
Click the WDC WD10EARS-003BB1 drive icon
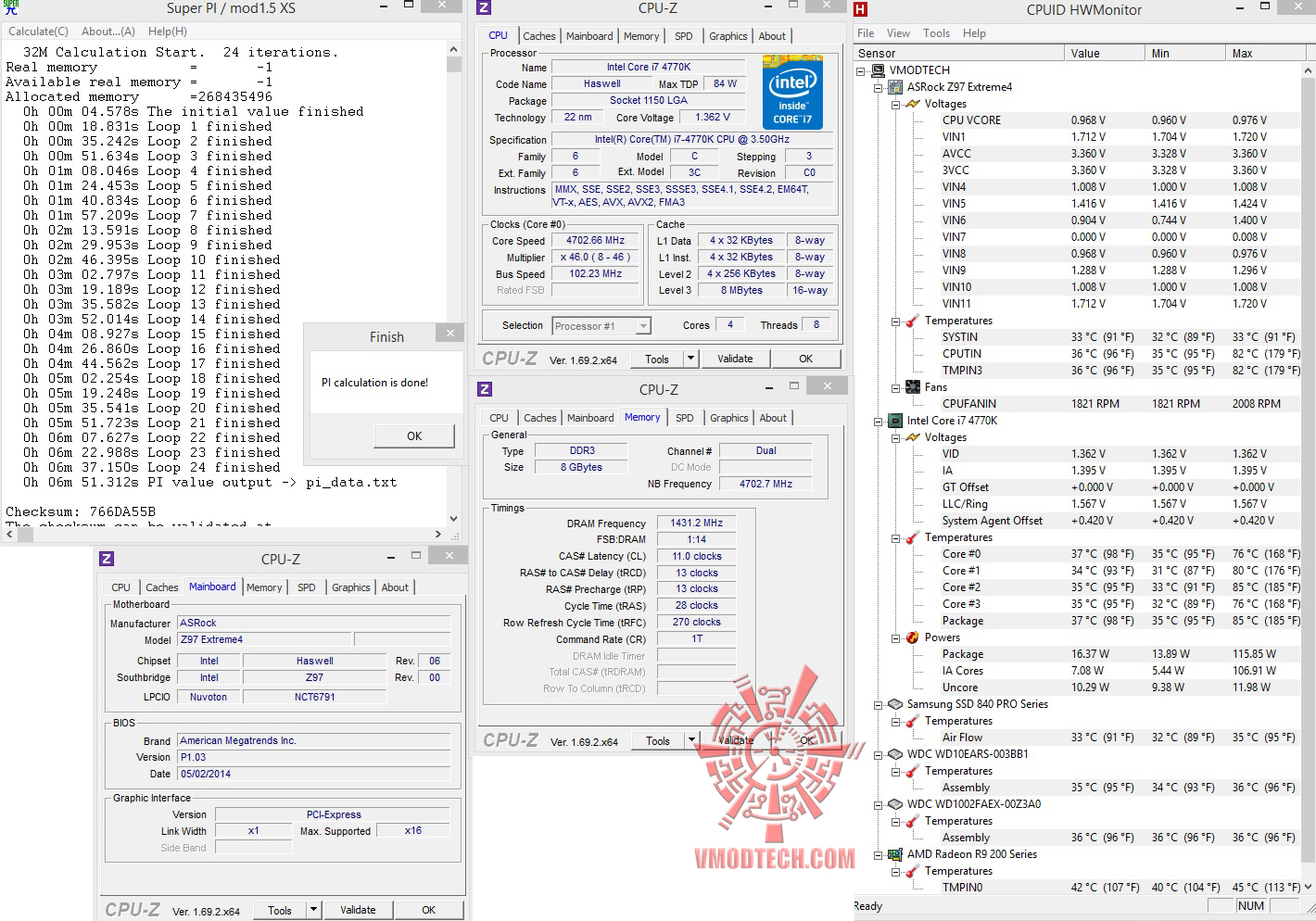pyautogui.click(x=895, y=754)
